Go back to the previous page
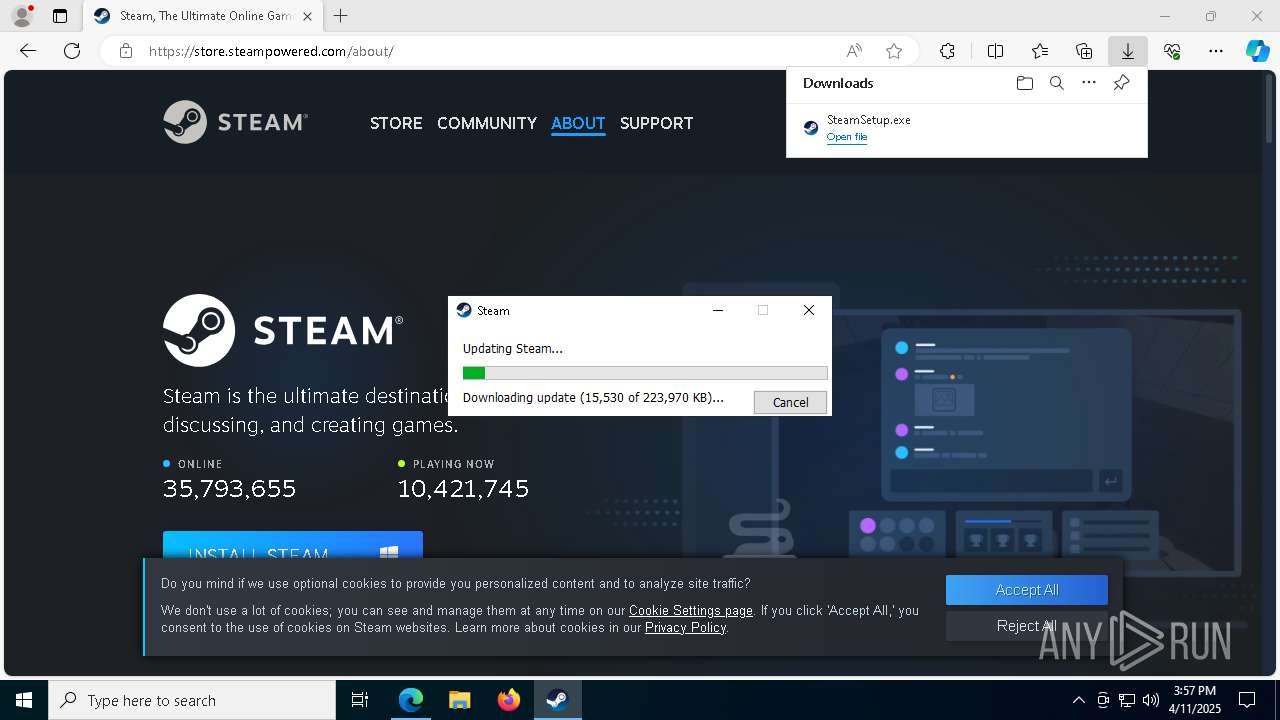Viewport: 1280px width, 720px height. tap(28, 51)
